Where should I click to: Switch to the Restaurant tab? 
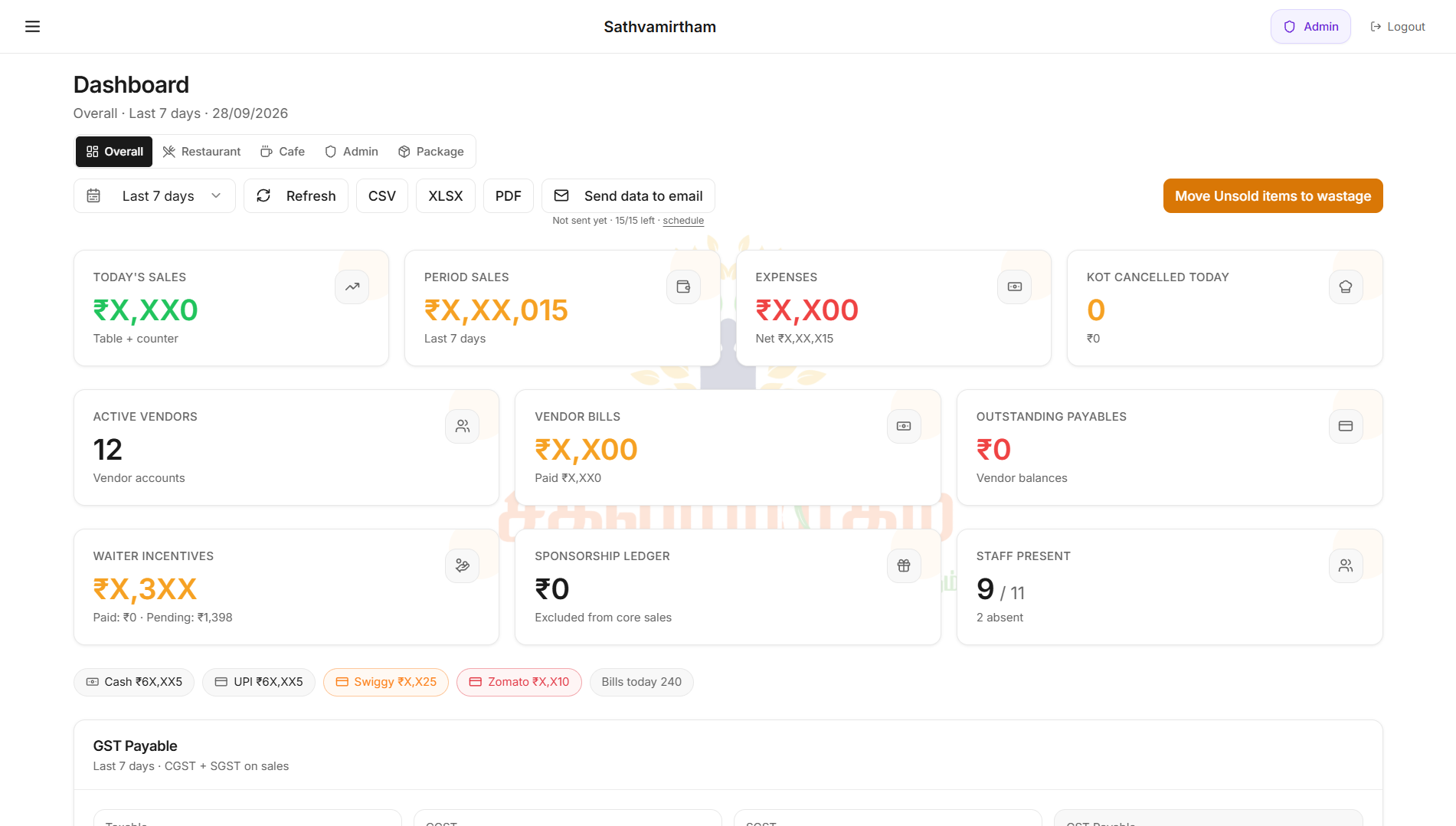pos(202,152)
